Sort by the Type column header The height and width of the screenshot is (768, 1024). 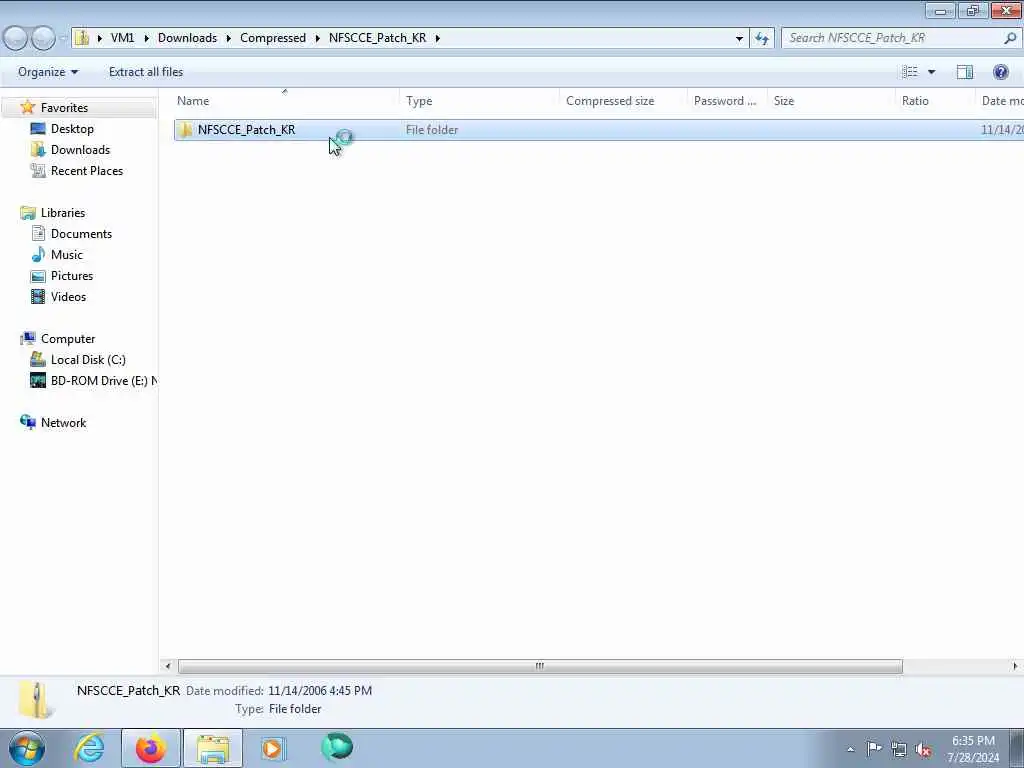(479, 101)
